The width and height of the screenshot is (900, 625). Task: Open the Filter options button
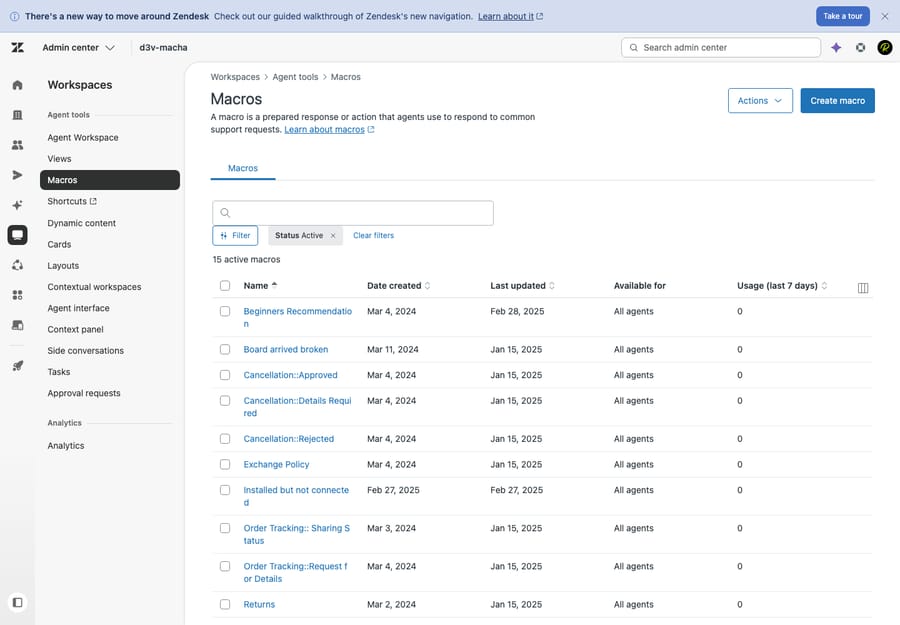(235, 236)
